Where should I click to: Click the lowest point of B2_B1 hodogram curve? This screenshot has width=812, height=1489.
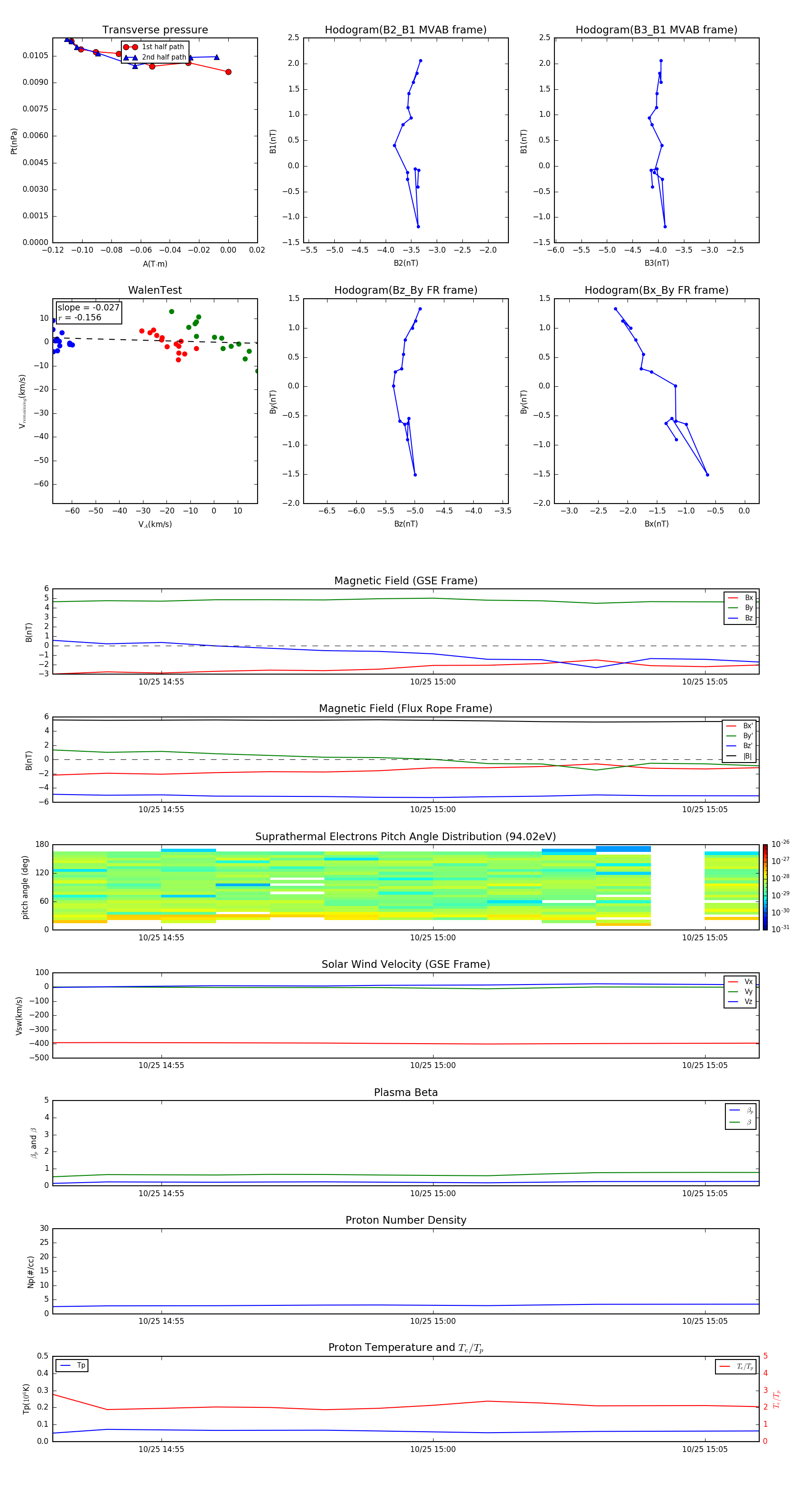(419, 227)
